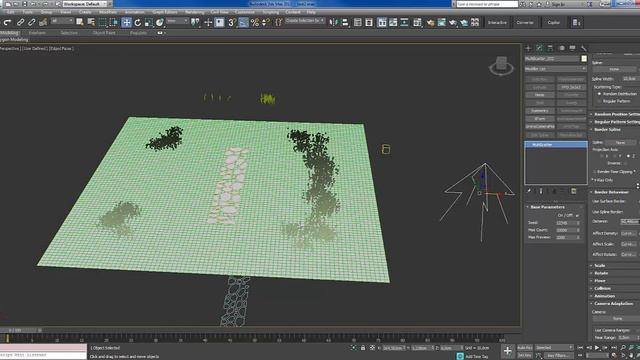The width and height of the screenshot is (640, 360).
Task: Expand Random Position Settings rollout
Action: pos(615,114)
